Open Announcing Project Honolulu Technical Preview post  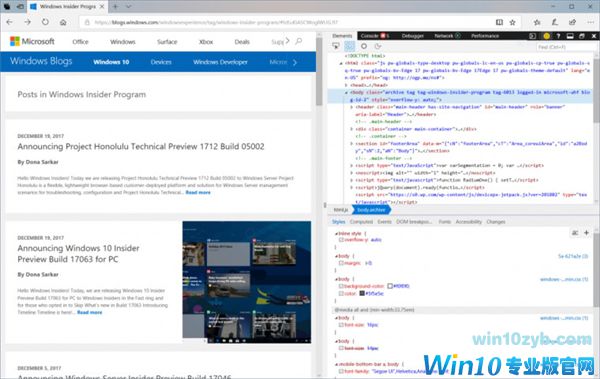[141, 147]
